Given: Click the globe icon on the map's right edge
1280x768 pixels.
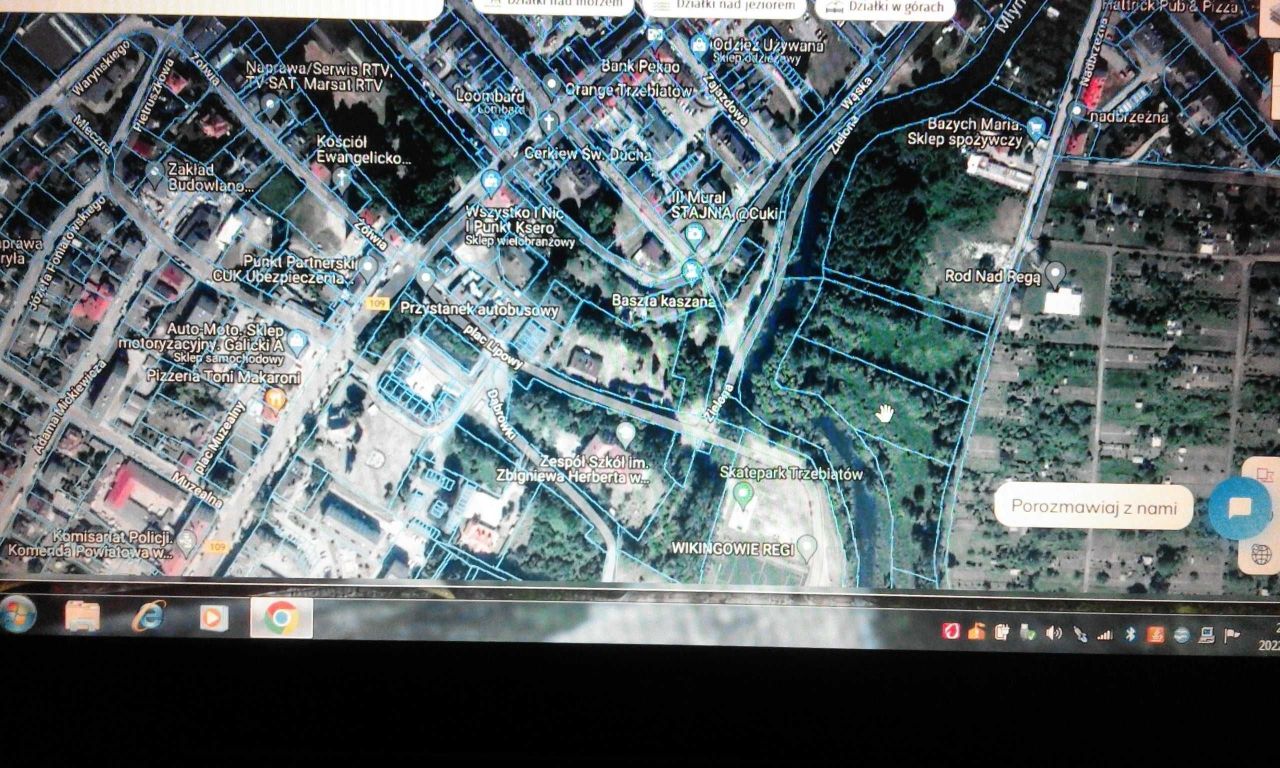Looking at the screenshot, I should pos(1261,553).
